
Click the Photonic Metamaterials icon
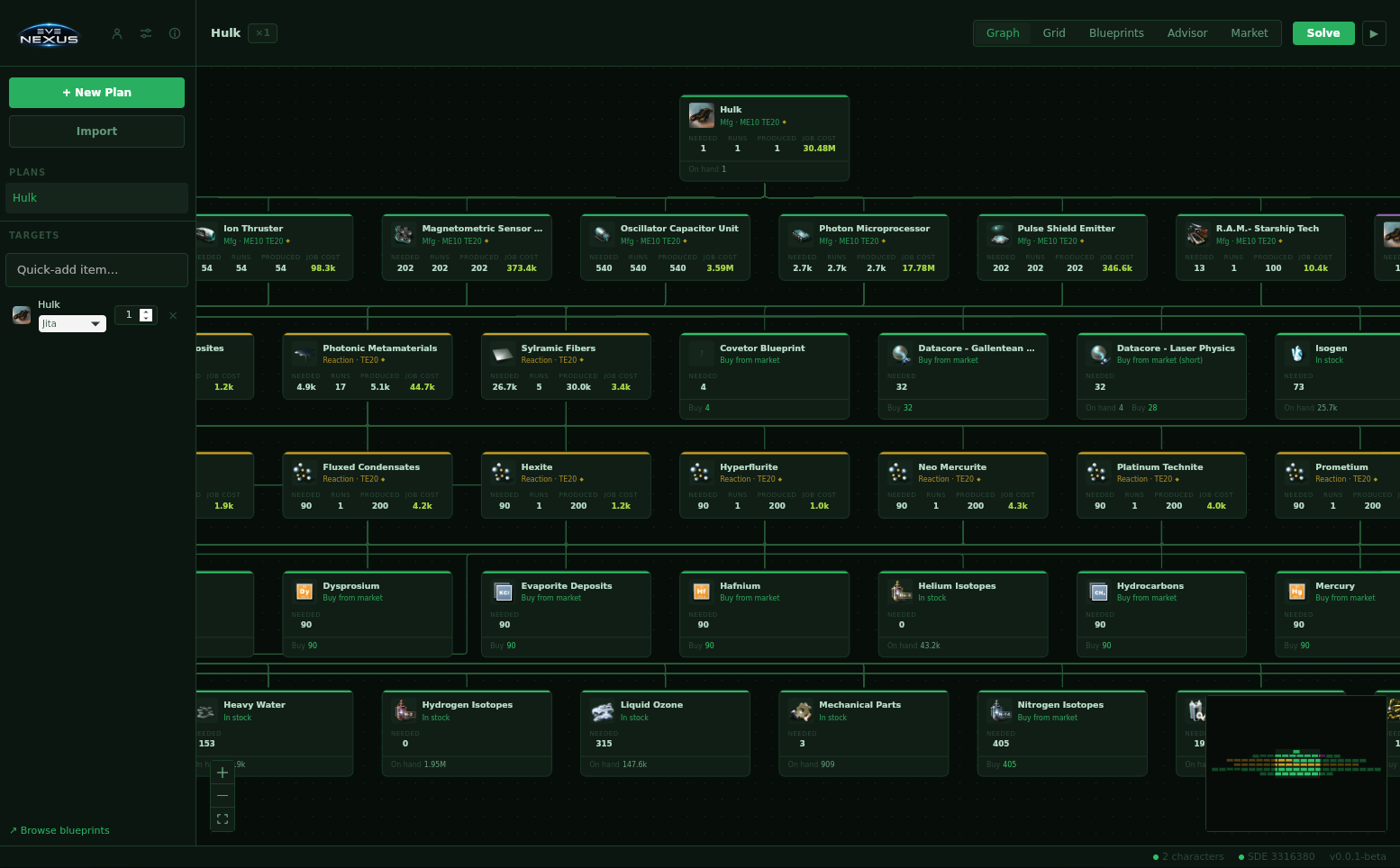305,353
